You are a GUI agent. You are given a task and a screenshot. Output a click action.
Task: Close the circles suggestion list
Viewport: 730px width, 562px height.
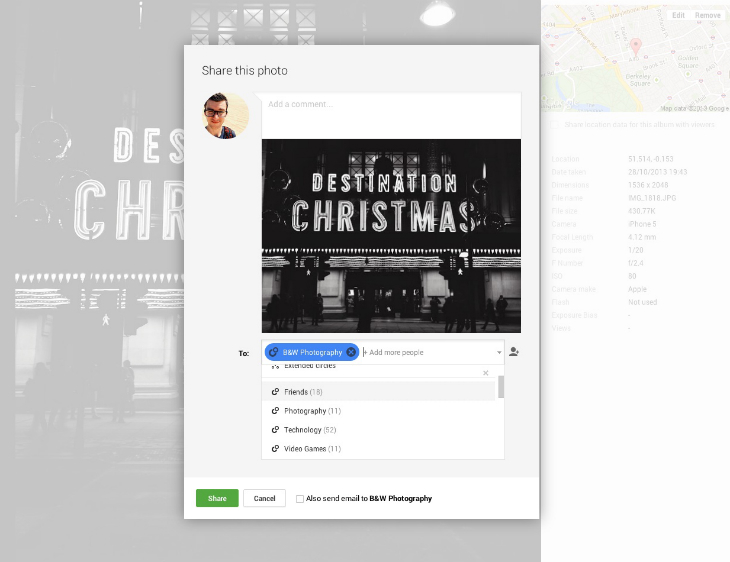(x=486, y=373)
